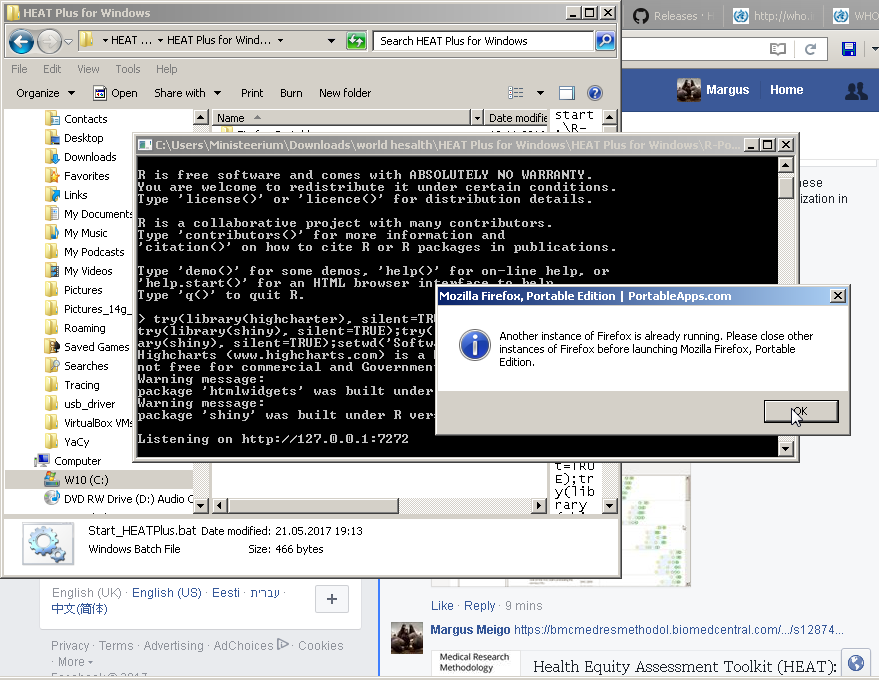879x680 pixels.
Task: Open the Organize dropdown menu
Action: click(45, 93)
